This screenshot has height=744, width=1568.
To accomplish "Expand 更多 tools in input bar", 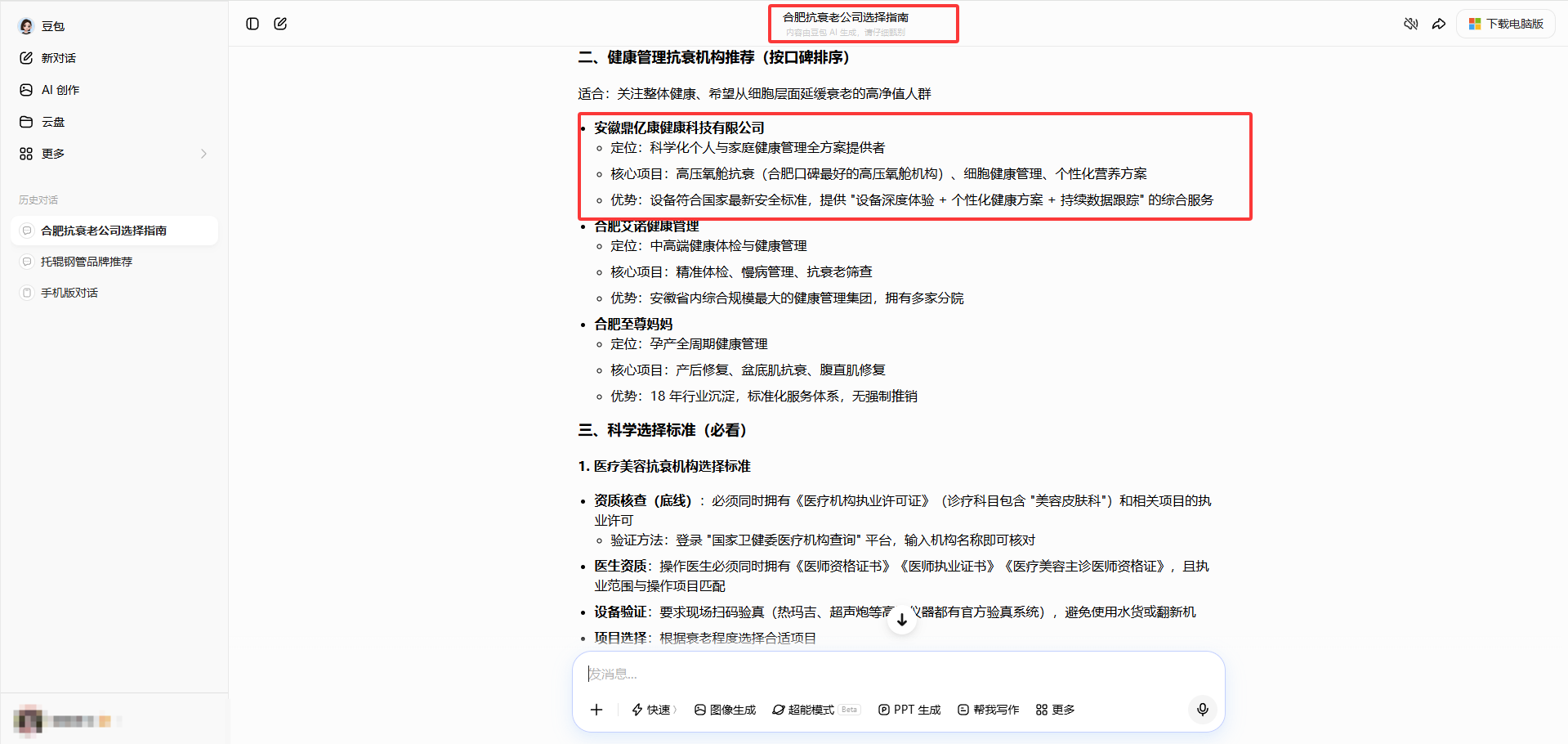I will 1055,710.
